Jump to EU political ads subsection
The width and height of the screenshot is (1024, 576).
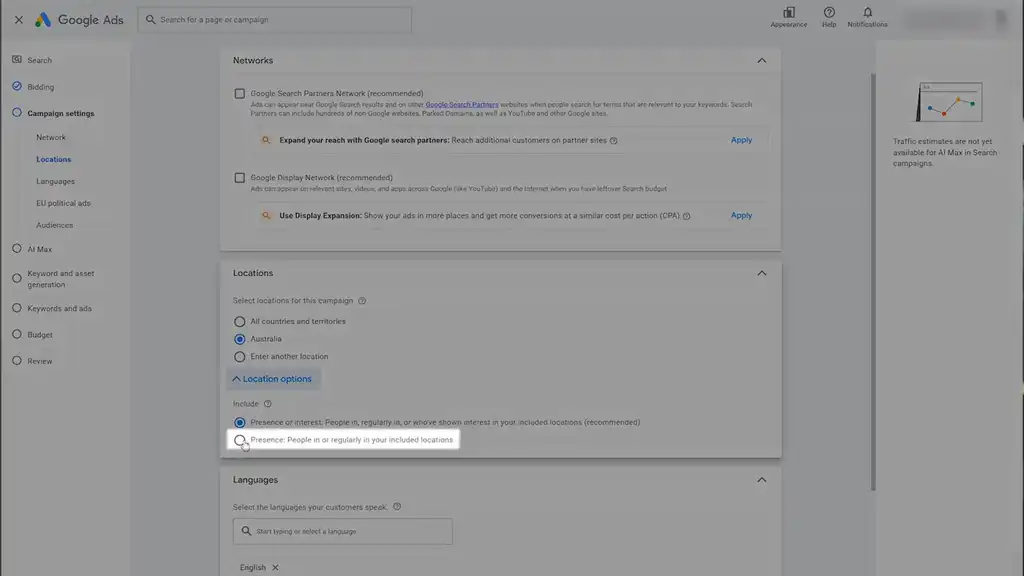(63, 203)
